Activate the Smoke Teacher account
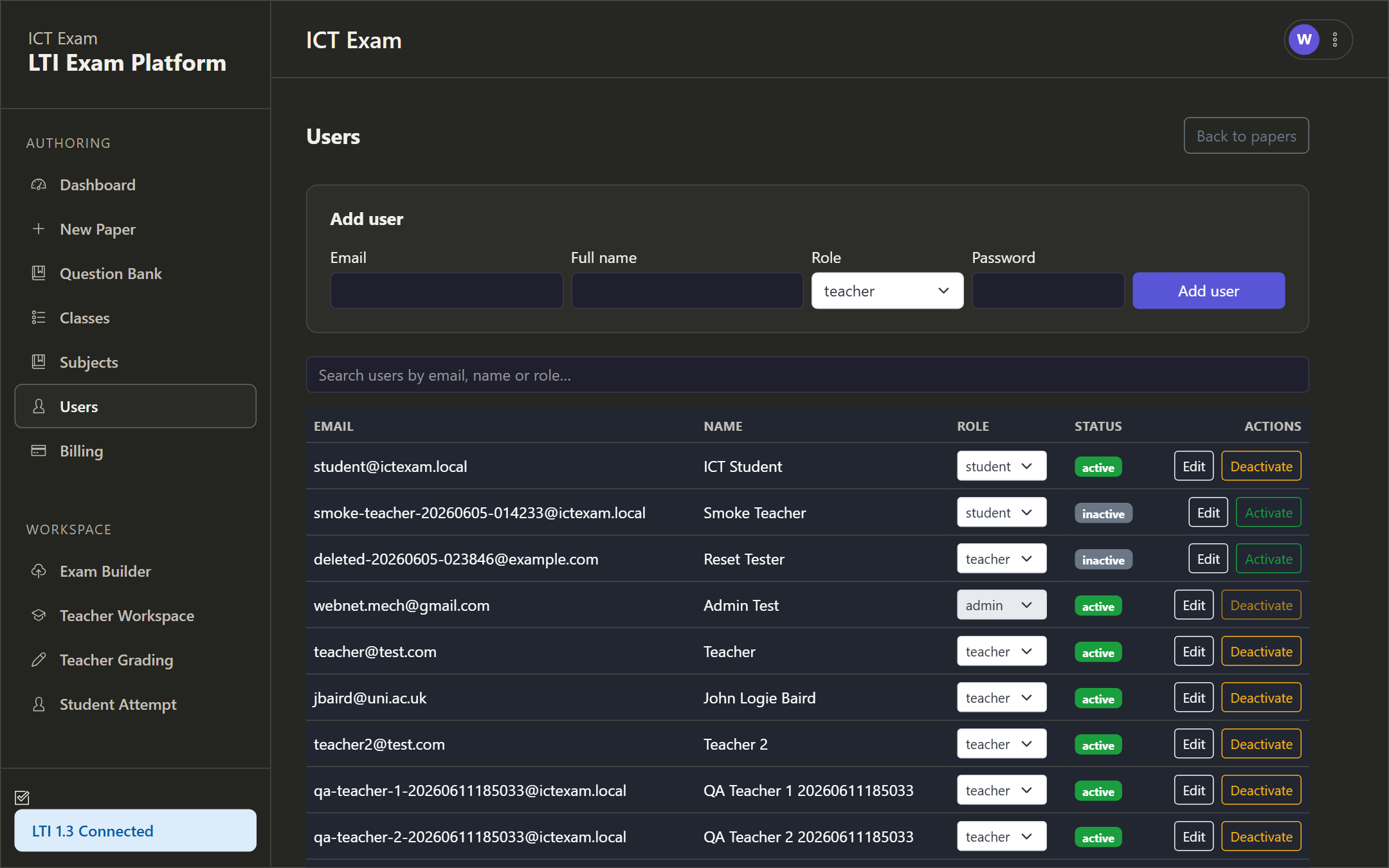This screenshot has width=1389, height=868. point(1268,512)
